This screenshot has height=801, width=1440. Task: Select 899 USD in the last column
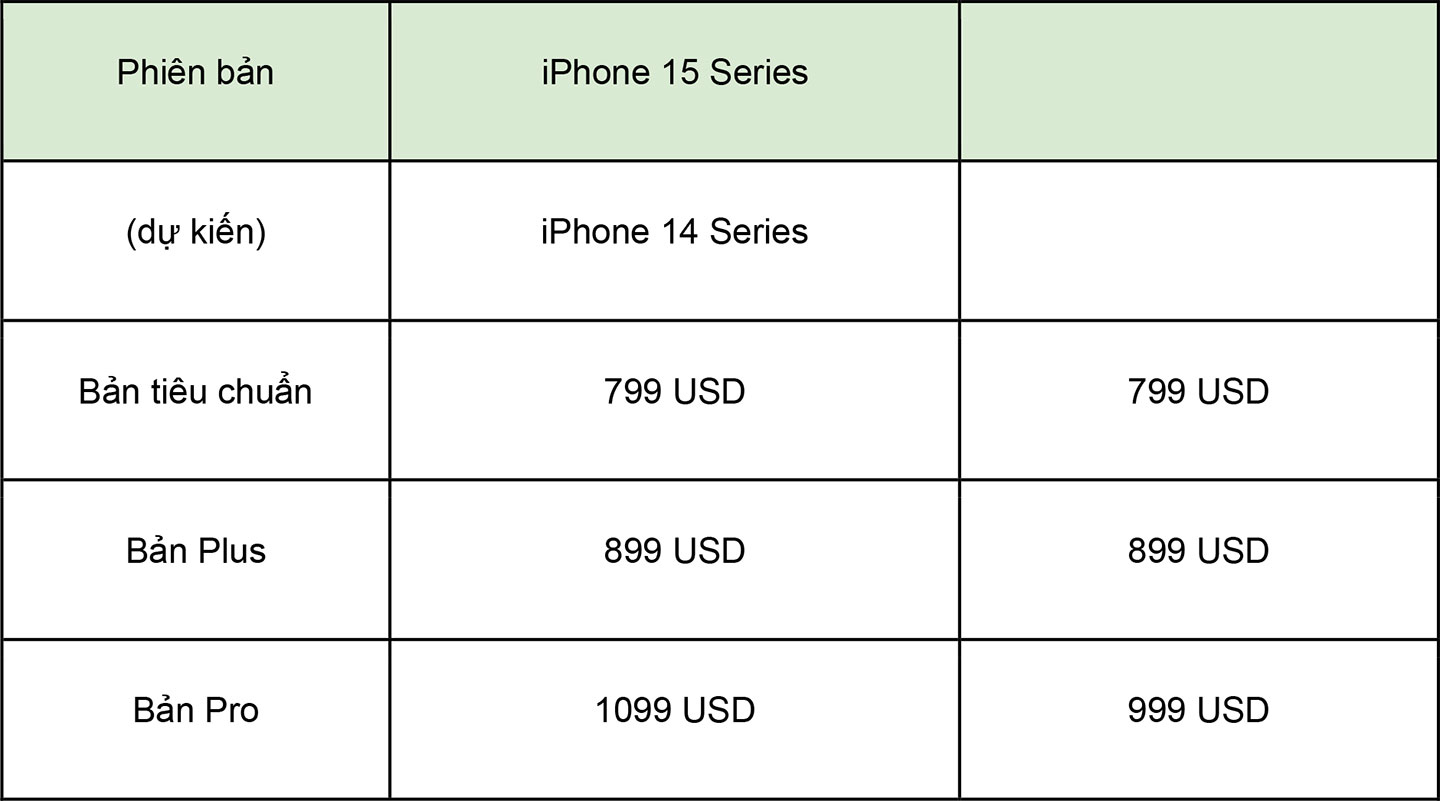1199,560
